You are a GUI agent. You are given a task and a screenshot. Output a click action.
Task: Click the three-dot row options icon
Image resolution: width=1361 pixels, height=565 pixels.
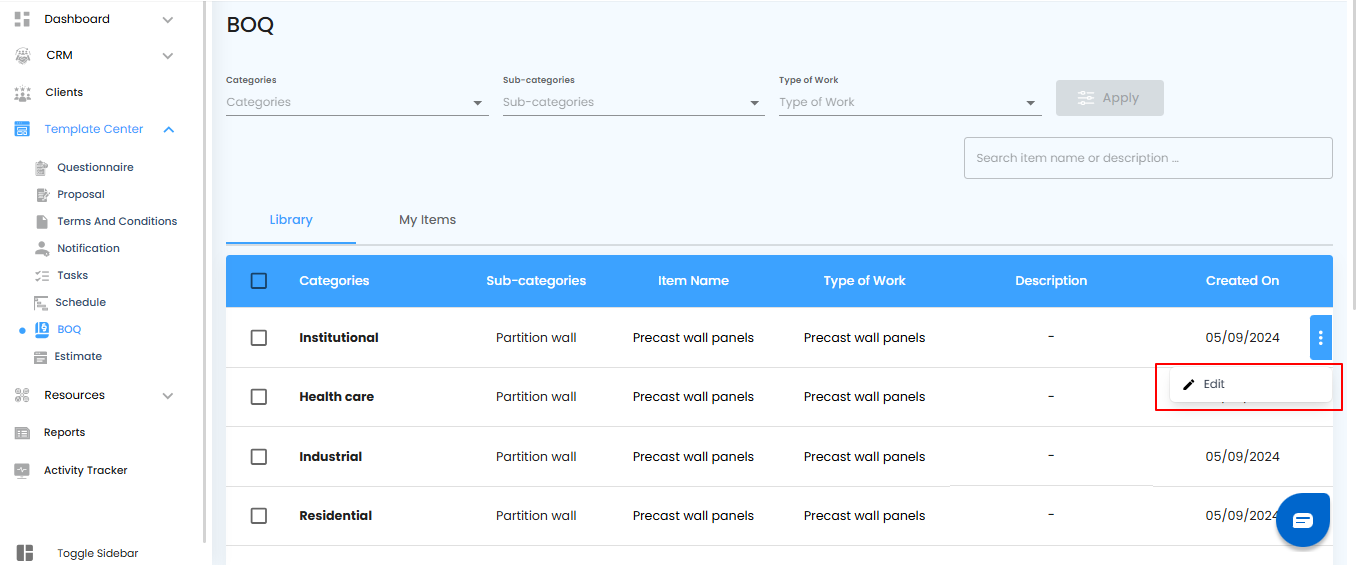(x=1320, y=338)
